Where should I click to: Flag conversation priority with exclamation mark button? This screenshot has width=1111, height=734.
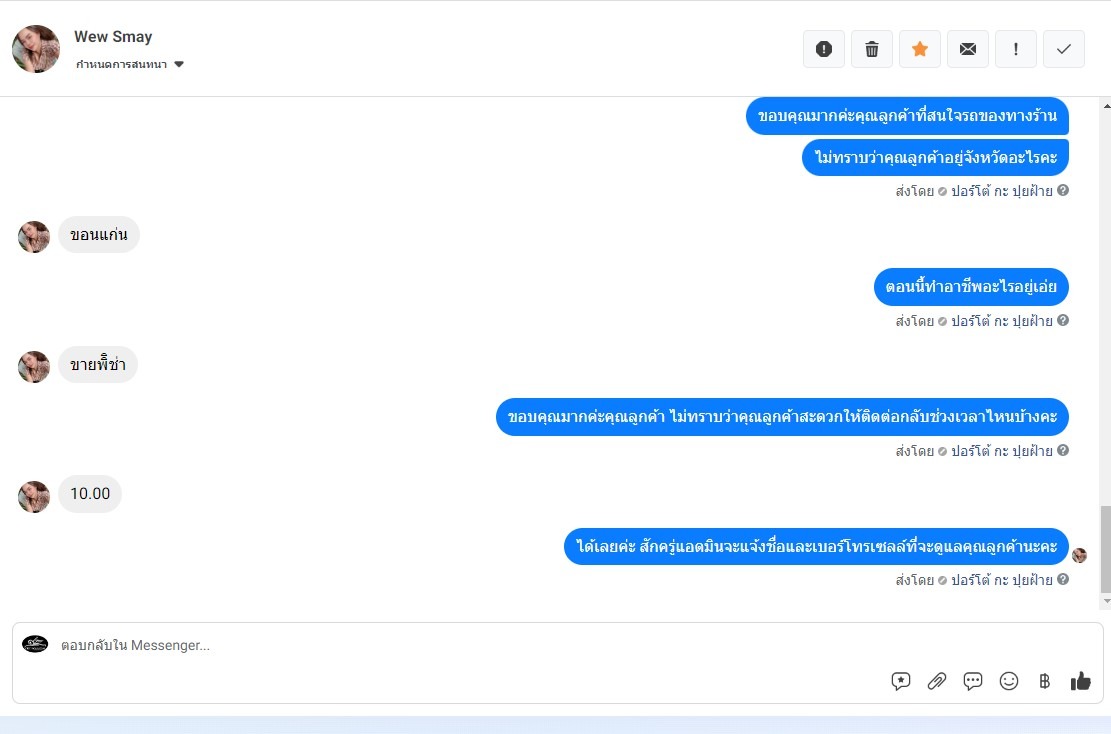1016,49
